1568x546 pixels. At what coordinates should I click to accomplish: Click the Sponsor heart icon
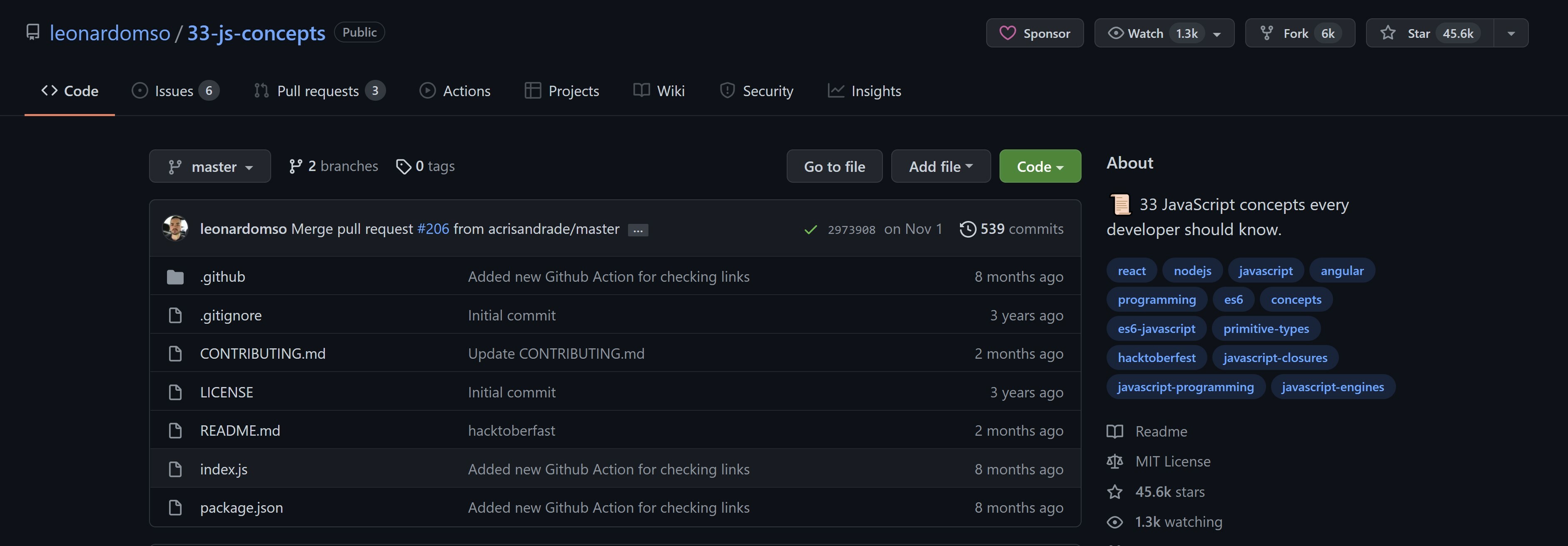1007,33
